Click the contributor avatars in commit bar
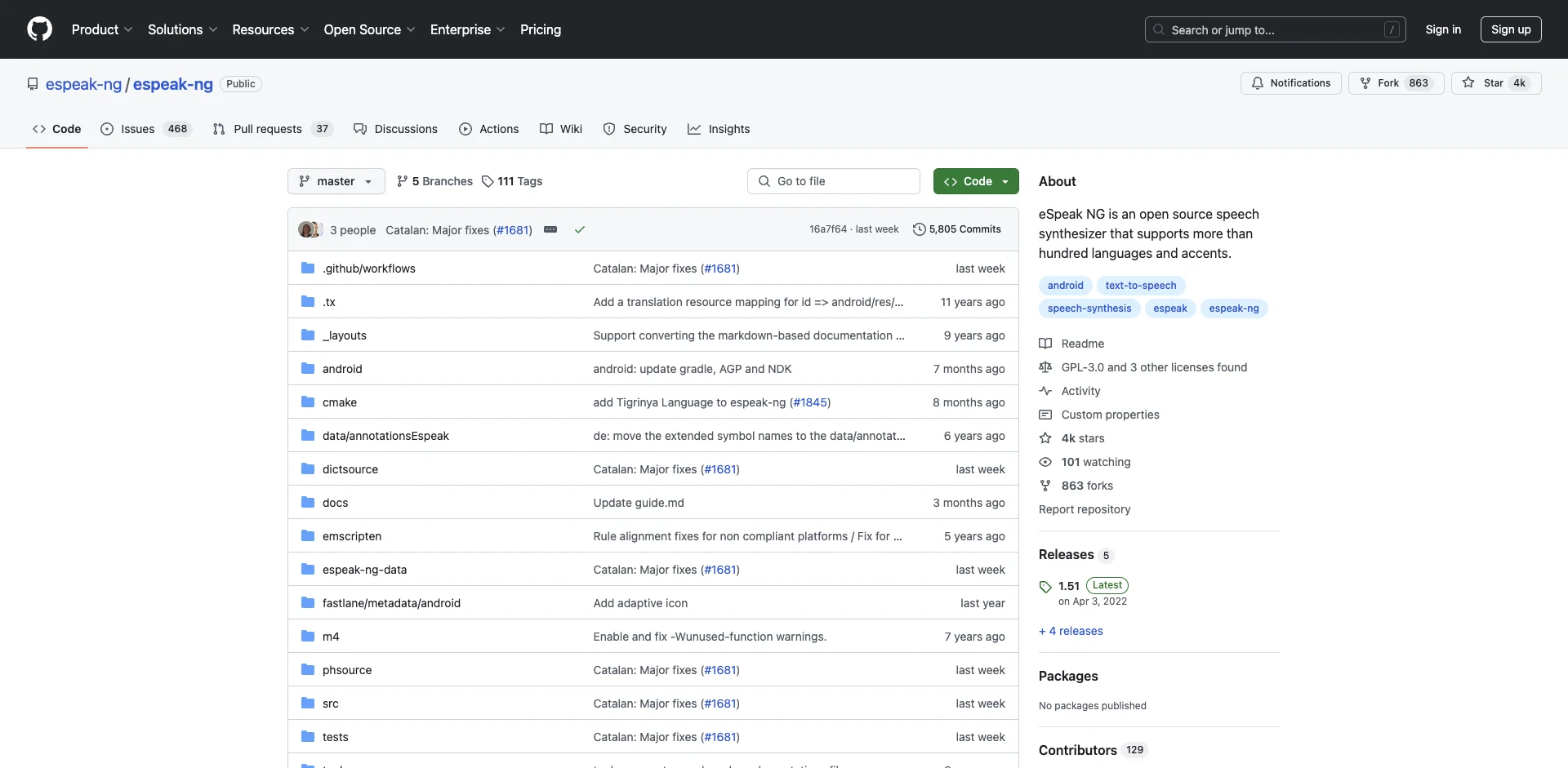 click(310, 229)
